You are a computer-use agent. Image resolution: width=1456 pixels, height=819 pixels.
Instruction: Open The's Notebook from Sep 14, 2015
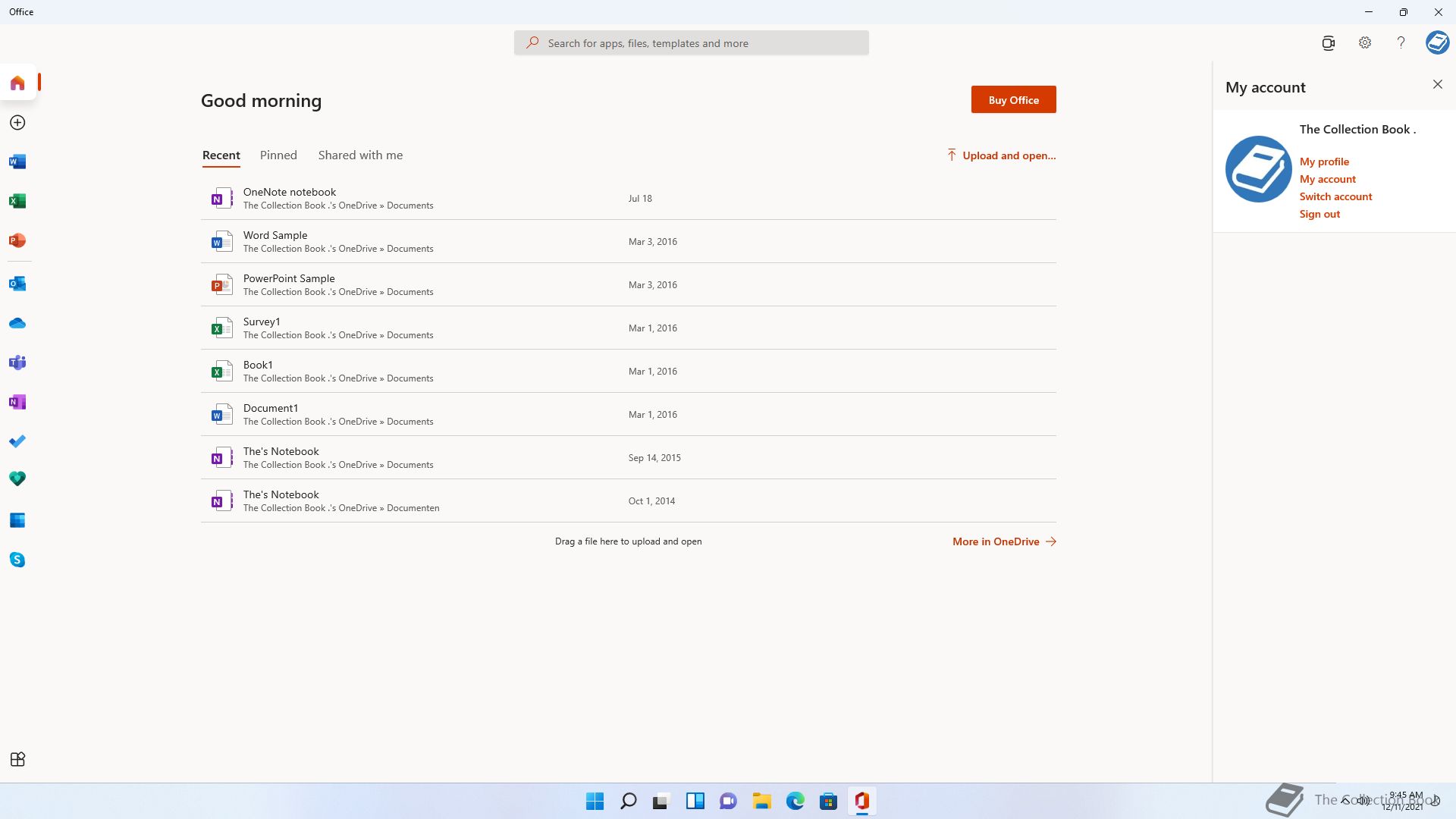point(628,457)
